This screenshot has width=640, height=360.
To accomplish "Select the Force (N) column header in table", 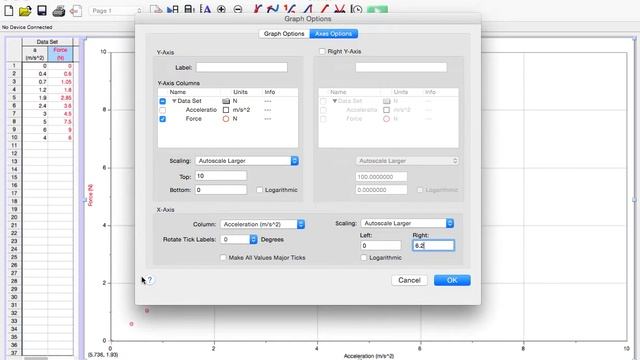I will [x=60, y=54].
